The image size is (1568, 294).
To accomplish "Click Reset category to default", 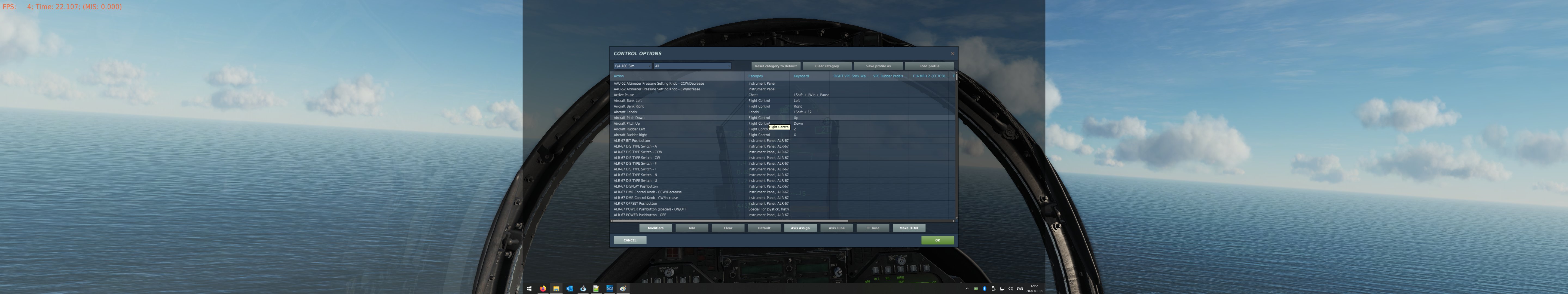I will (775, 66).
